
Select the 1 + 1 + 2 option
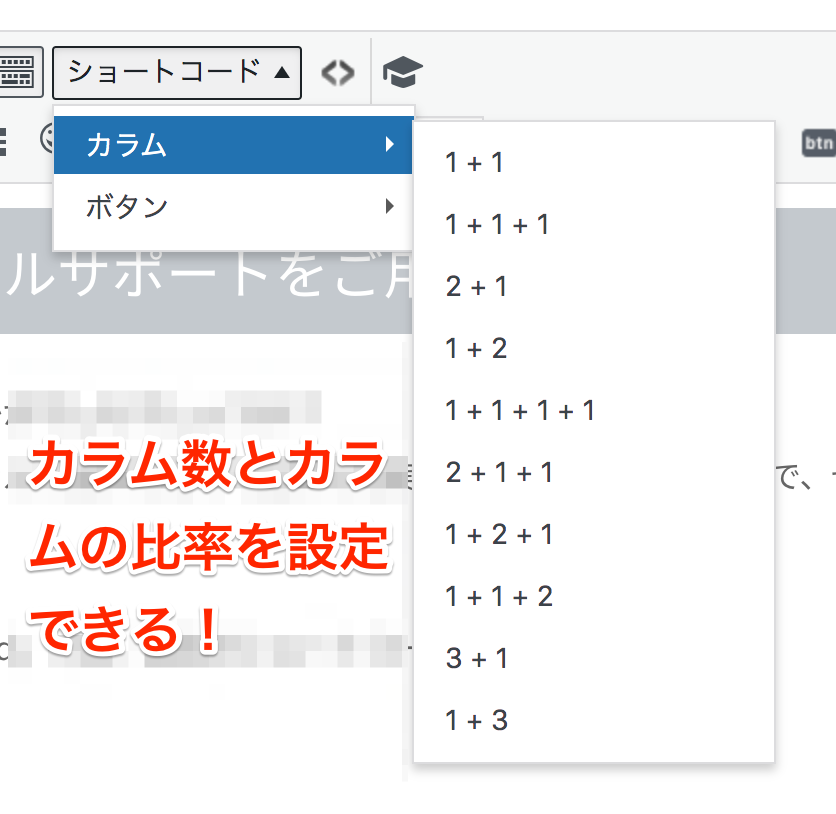[x=500, y=597]
